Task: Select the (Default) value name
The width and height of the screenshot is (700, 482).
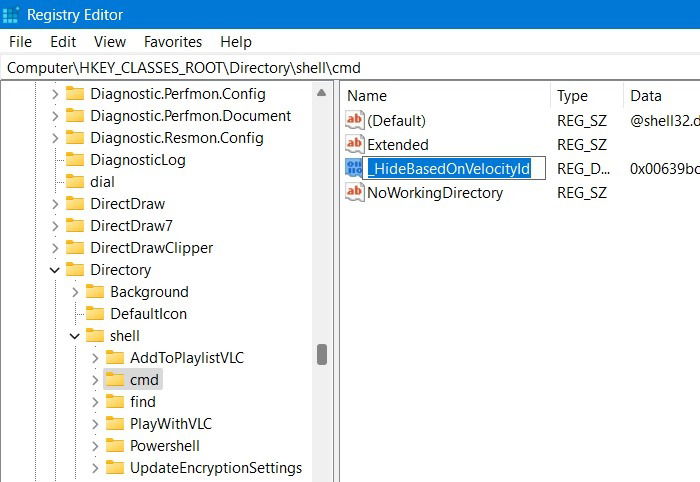Action: pyautogui.click(x=396, y=120)
